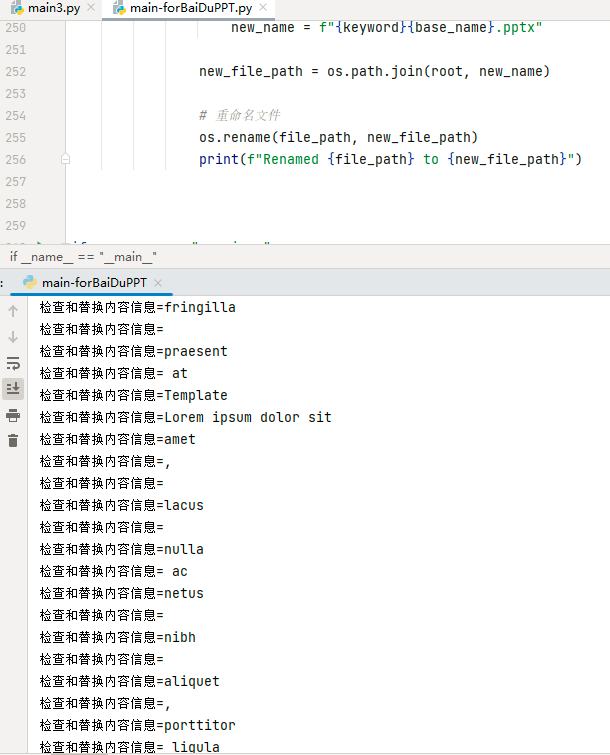Print the console output using the printer icon
Image resolution: width=610 pixels, height=755 pixels.
coord(13,415)
